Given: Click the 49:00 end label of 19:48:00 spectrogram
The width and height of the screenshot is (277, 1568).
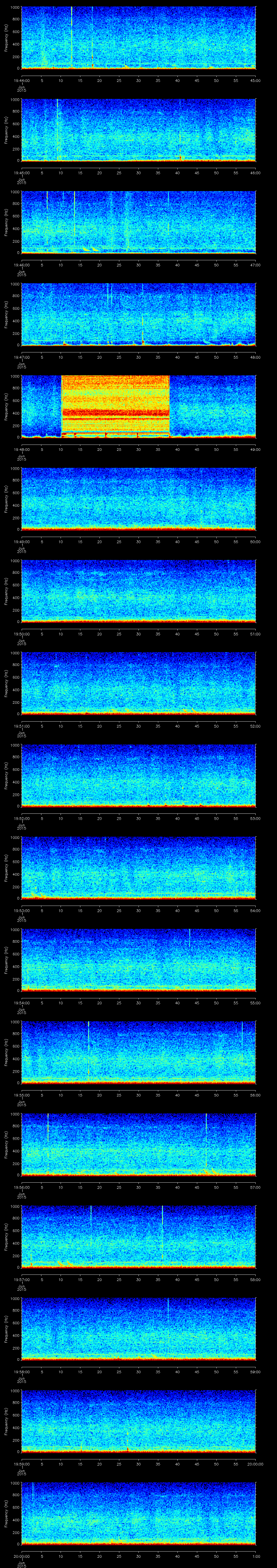Looking at the screenshot, I should click(x=255, y=449).
